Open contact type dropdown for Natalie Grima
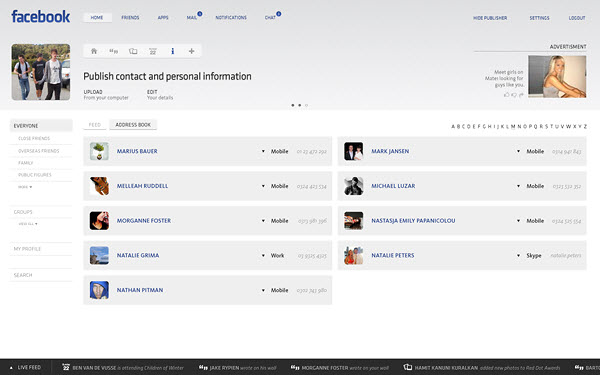 click(x=263, y=256)
